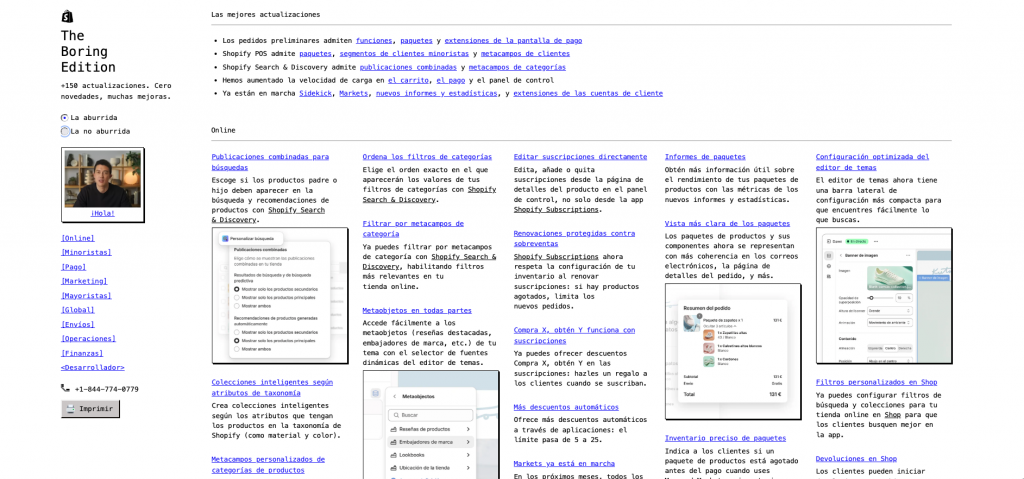Viewport: 1024px width, 479px height.
Task: Open the [Finanzas] section link
Action: [x=82, y=353]
